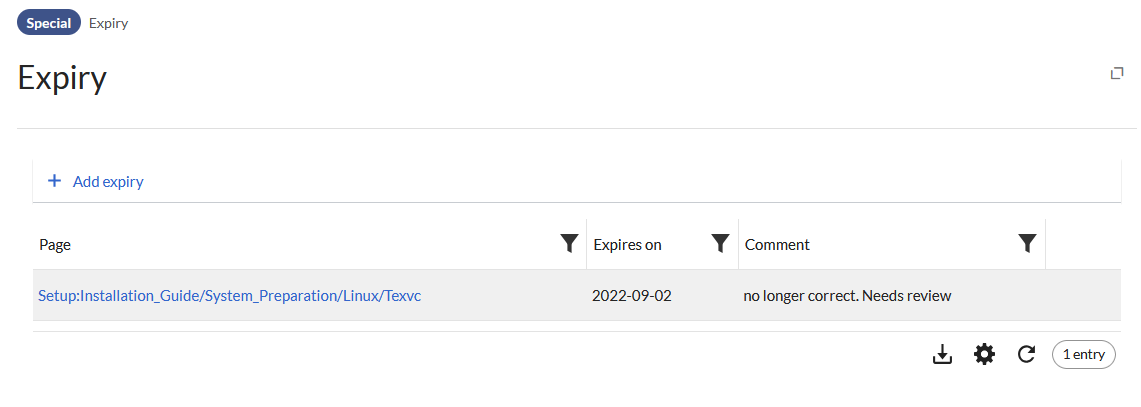Click Add expiry link
The width and height of the screenshot is (1141, 407).
tap(108, 181)
